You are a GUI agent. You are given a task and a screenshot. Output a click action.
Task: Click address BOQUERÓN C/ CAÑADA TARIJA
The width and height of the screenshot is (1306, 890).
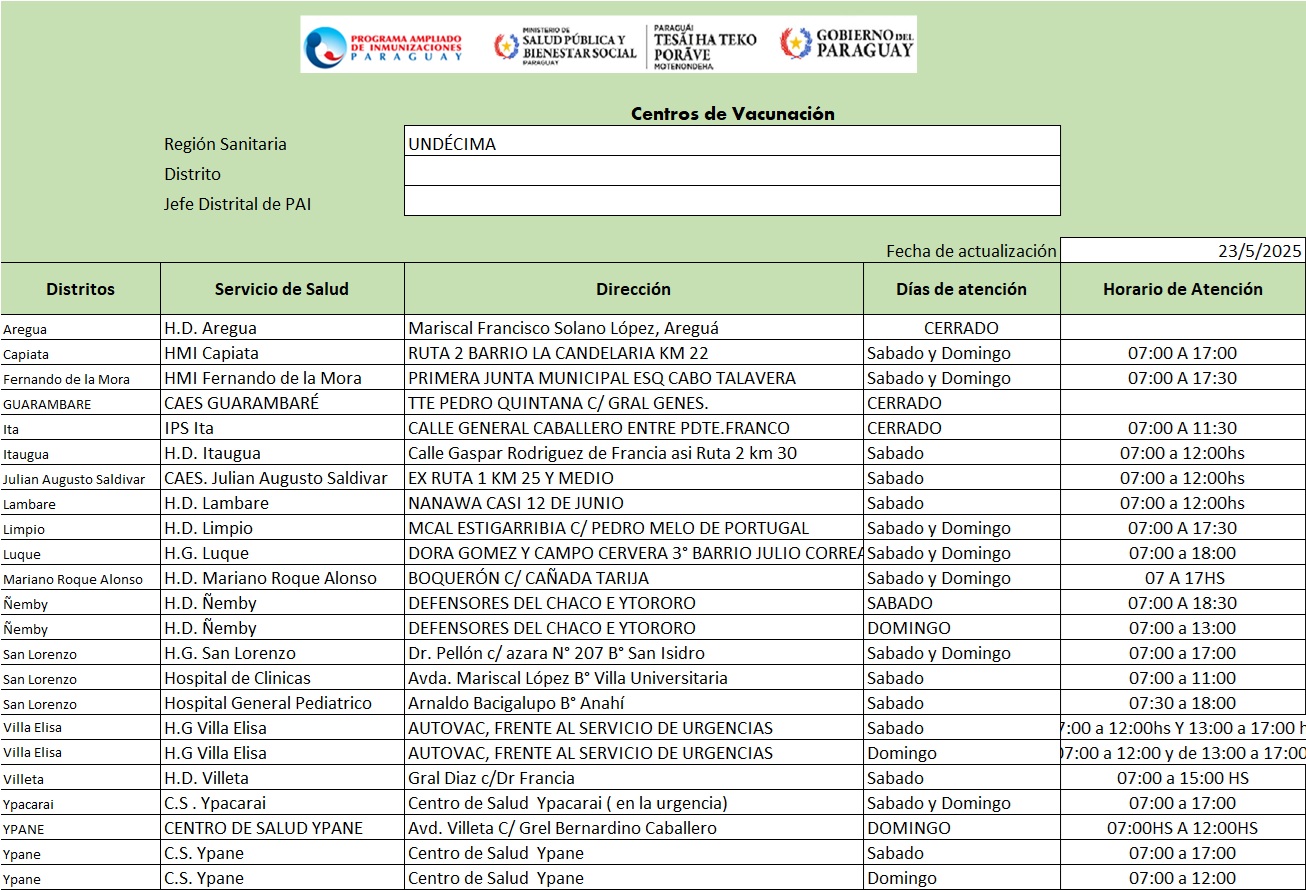(529, 578)
